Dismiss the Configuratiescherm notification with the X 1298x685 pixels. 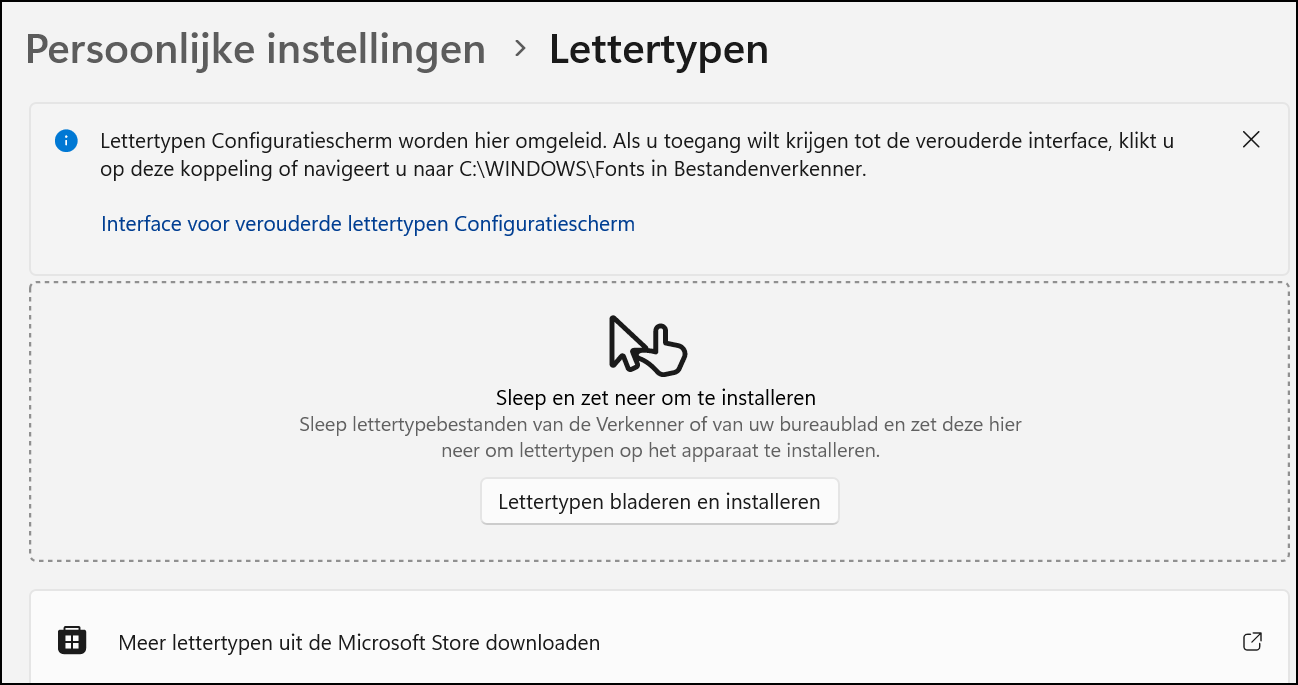coord(1251,140)
